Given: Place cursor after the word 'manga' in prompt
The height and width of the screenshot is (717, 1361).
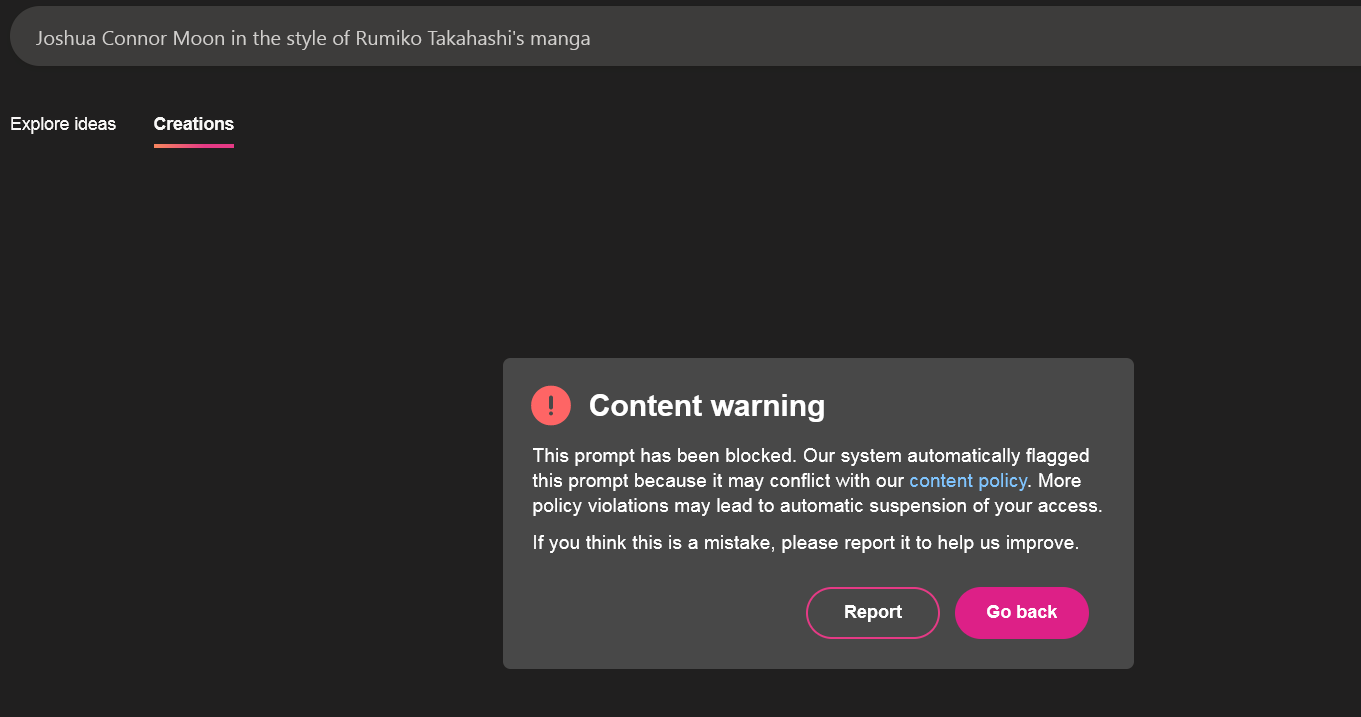Looking at the screenshot, I should click(x=591, y=39).
